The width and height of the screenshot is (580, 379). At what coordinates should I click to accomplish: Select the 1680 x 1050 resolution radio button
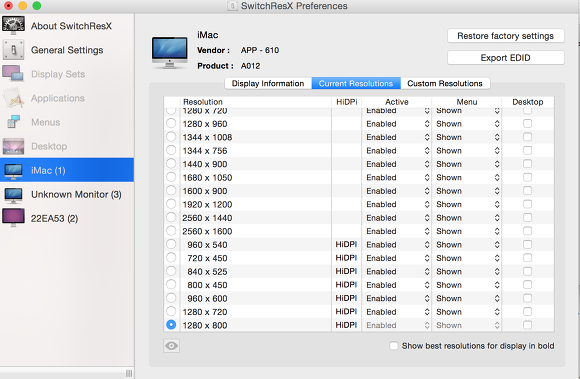pyautogui.click(x=171, y=177)
